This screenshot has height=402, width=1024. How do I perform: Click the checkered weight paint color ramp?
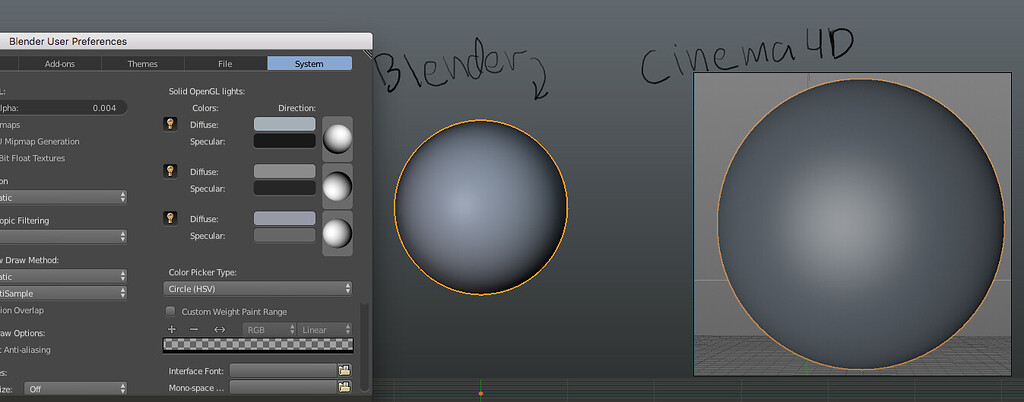257,345
